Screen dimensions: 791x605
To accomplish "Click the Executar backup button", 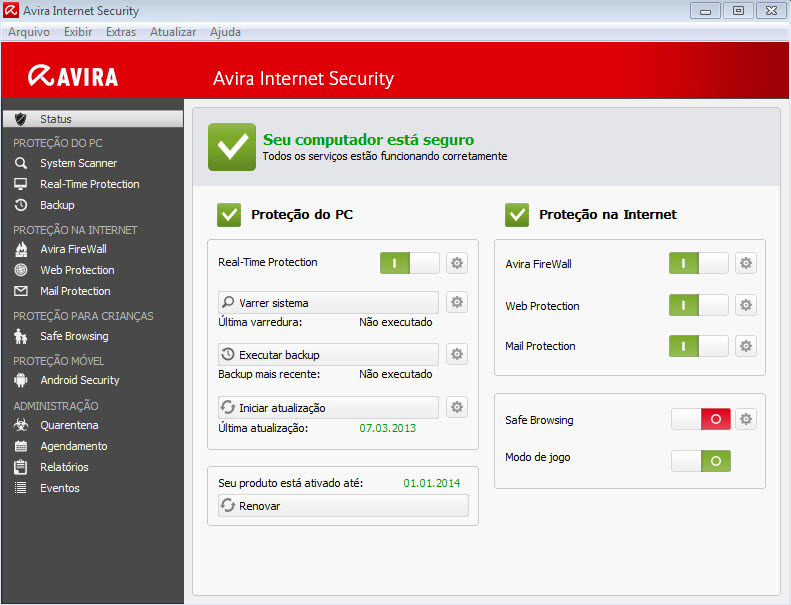I will point(328,354).
